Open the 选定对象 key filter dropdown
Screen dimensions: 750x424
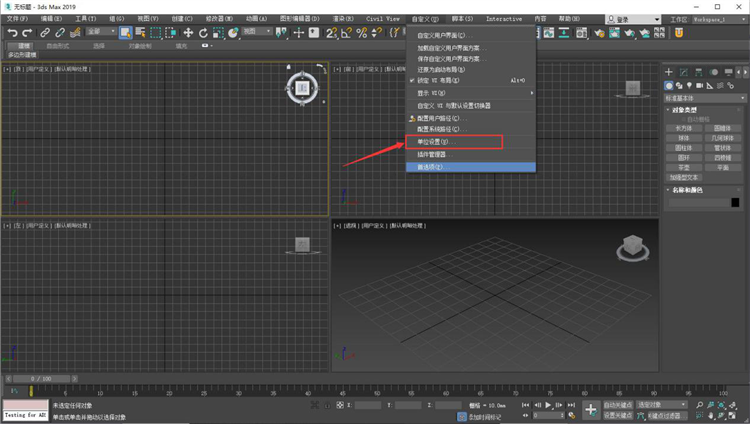[x=662, y=405]
